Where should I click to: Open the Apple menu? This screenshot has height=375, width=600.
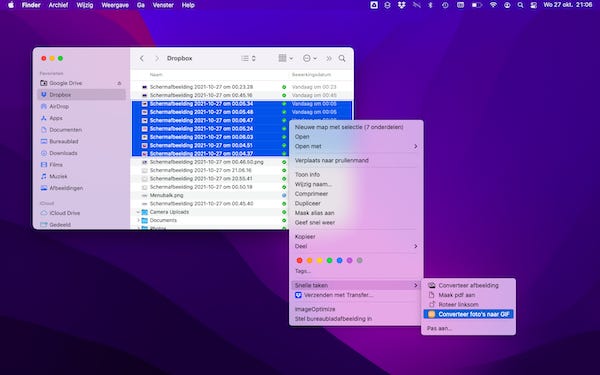[11, 5]
